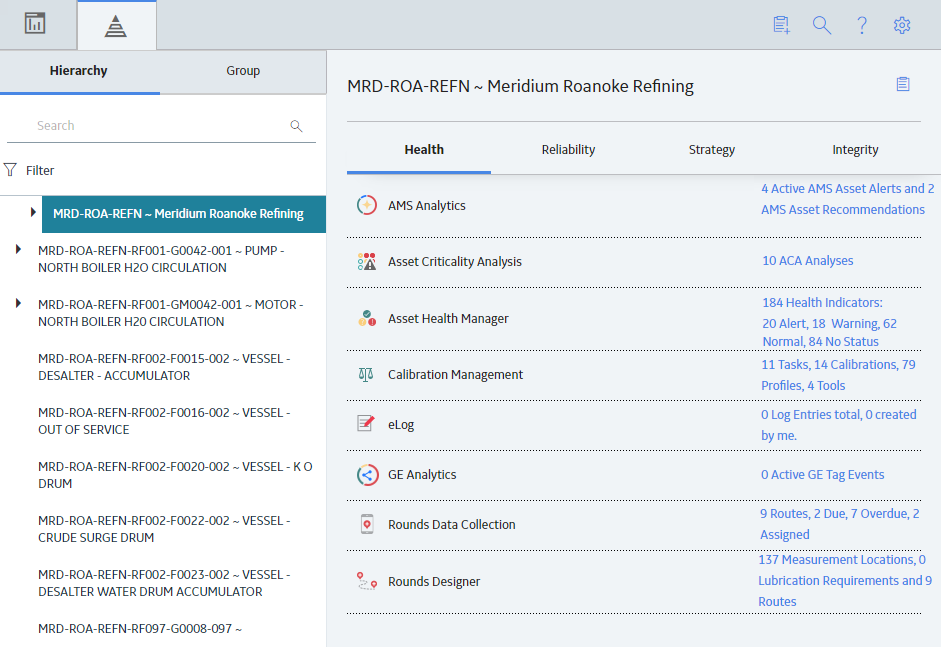This screenshot has width=941, height=647.
Task: Click the Calibration Management scales icon
Action: [365, 375]
